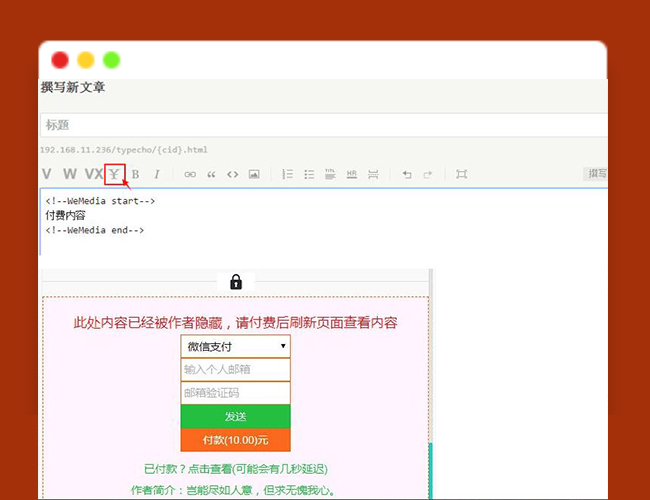Switch to the 撰写 tab
Image resolution: width=650 pixels, height=500 pixels.
click(596, 173)
